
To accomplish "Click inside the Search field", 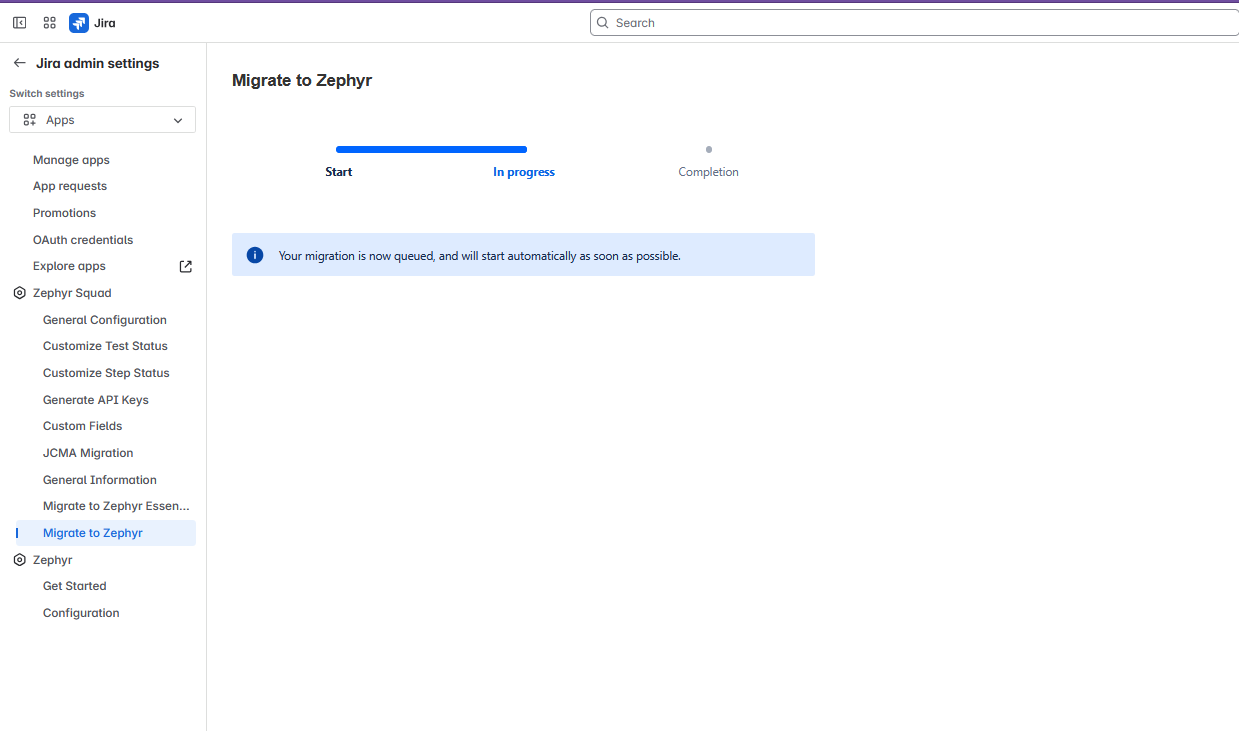I will click(x=900, y=22).
